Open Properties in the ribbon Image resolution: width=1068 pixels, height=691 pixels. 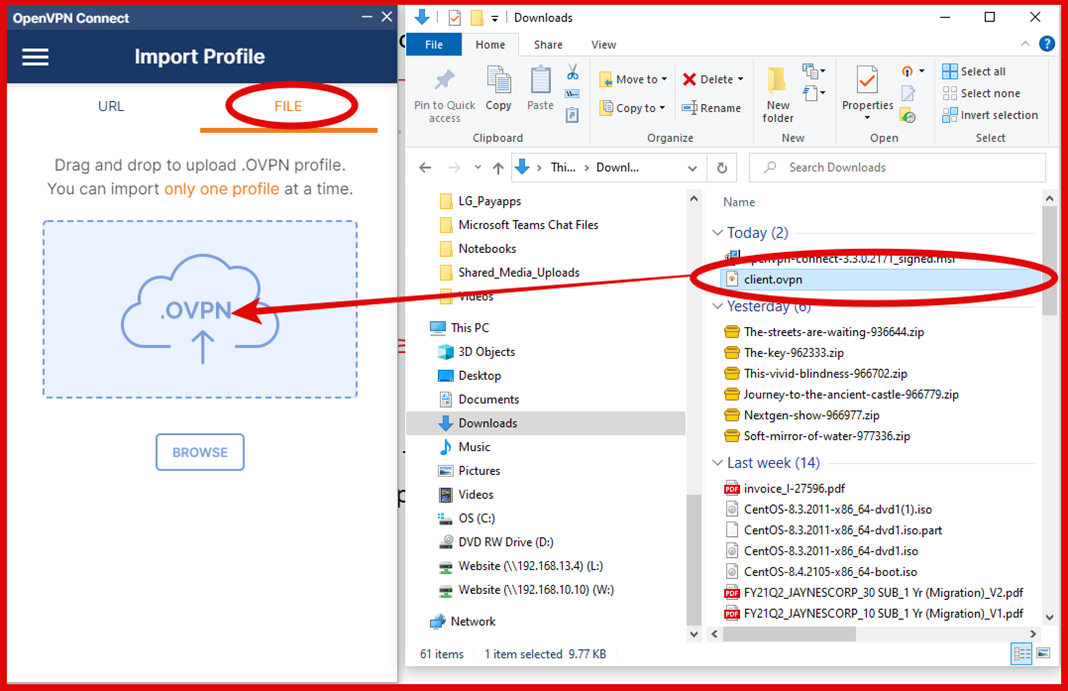(x=867, y=93)
